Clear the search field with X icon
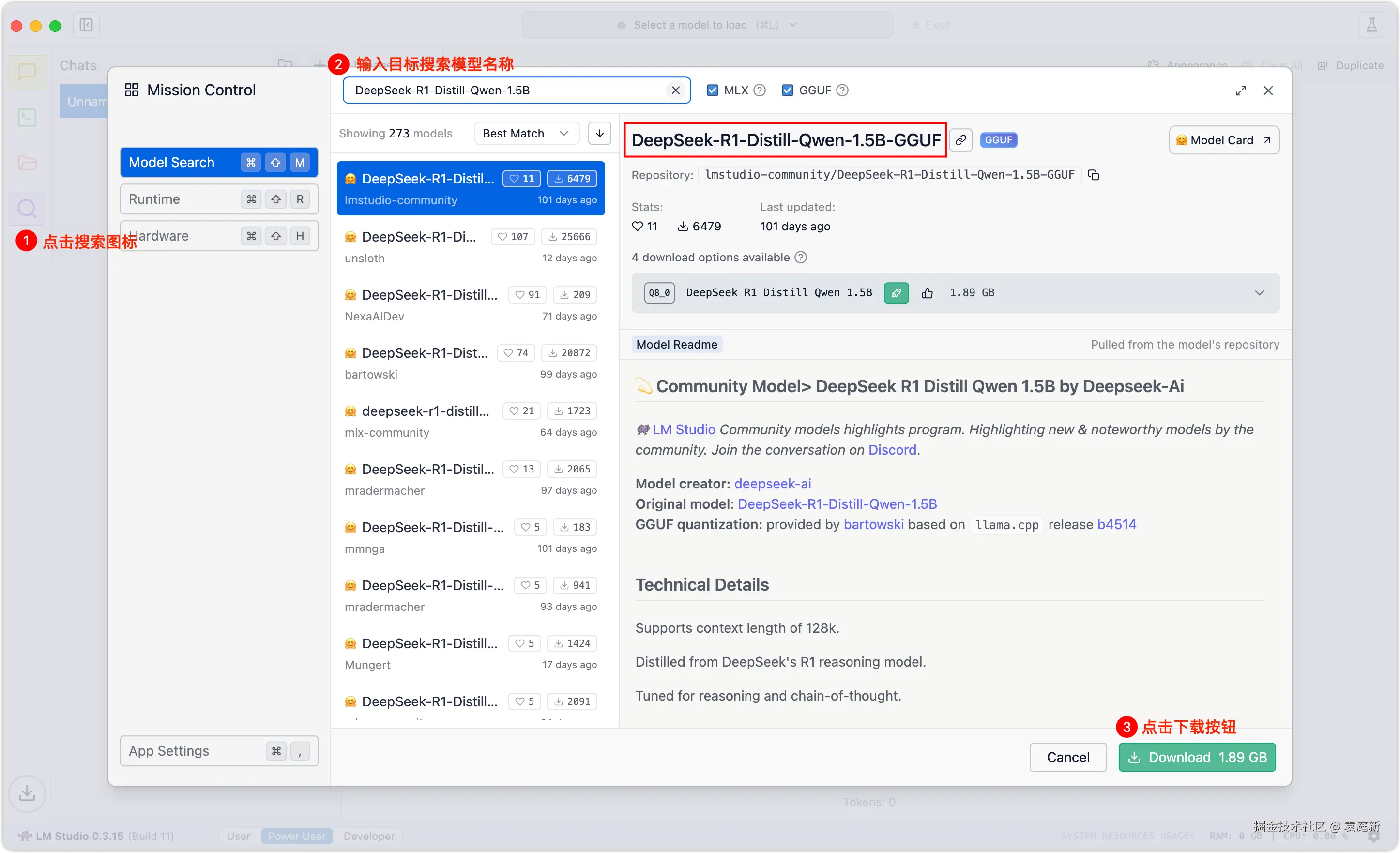1400x853 pixels. (x=676, y=91)
